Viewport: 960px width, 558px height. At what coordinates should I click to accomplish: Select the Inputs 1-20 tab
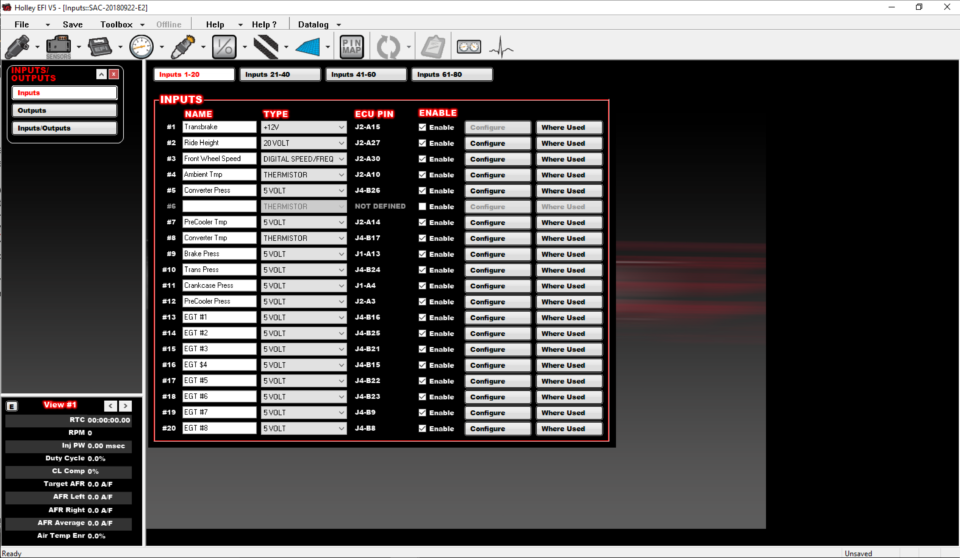click(x=194, y=74)
